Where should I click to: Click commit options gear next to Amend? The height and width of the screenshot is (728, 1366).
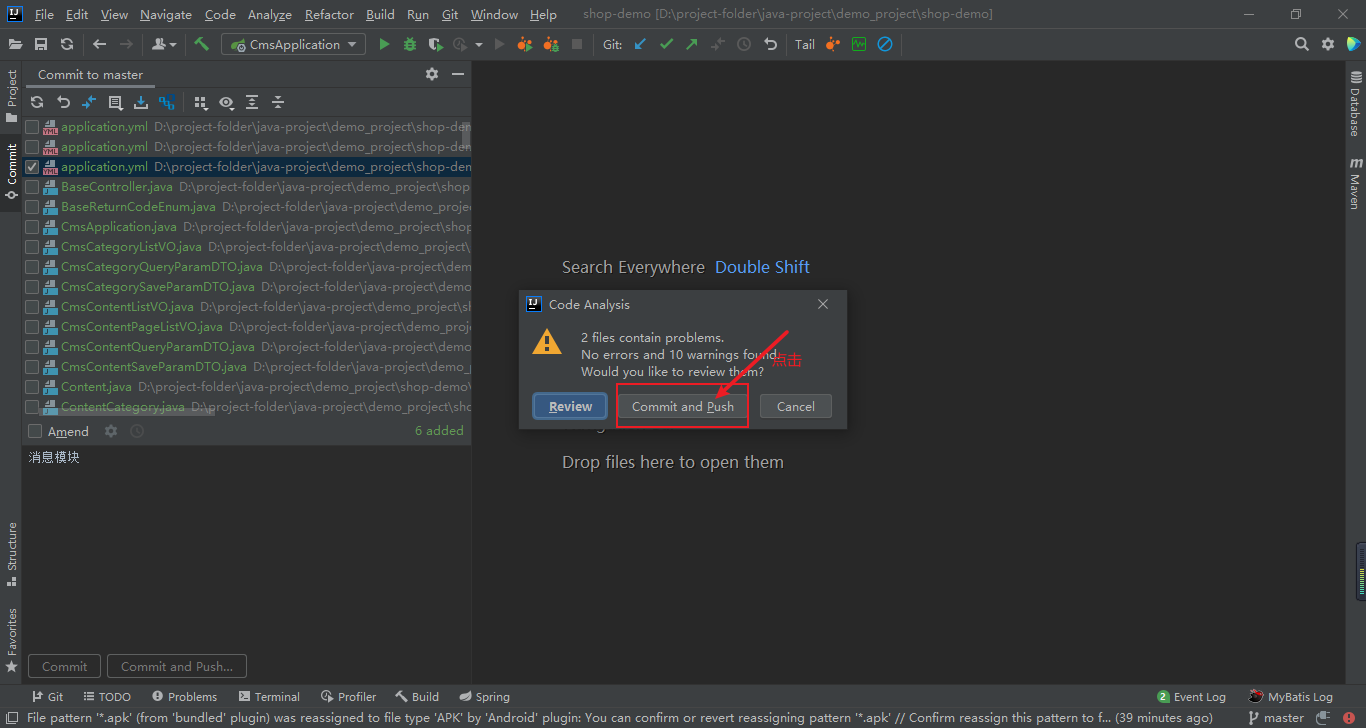pos(111,431)
